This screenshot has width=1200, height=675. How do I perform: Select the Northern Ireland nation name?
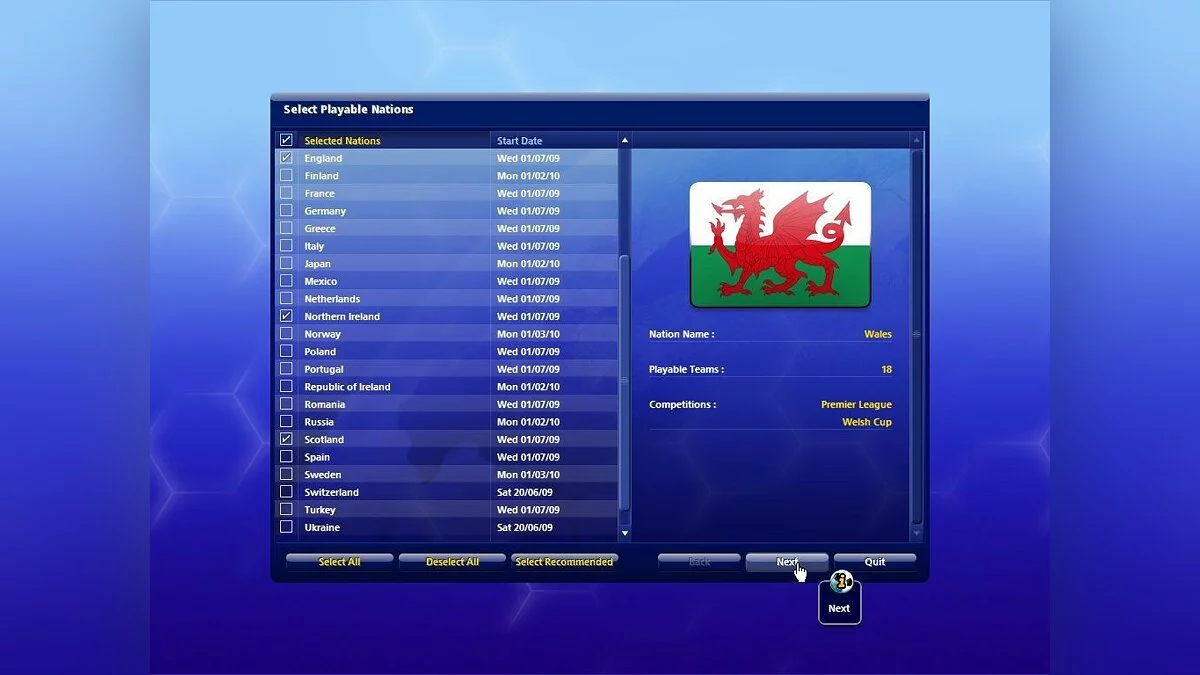click(x=342, y=317)
